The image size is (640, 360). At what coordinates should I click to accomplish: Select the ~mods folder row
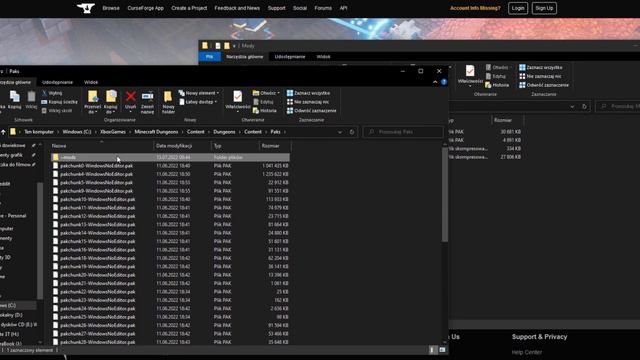[x=170, y=157]
